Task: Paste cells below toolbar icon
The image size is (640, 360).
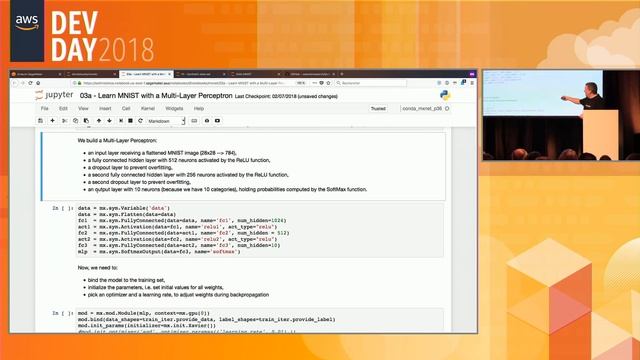Action: pos(86,121)
